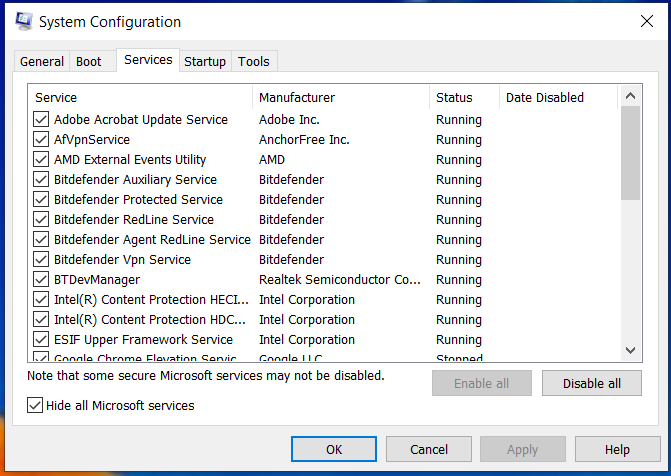
Task: Toggle Hide all Microsoft services checkbox
Action: click(35, 405)
